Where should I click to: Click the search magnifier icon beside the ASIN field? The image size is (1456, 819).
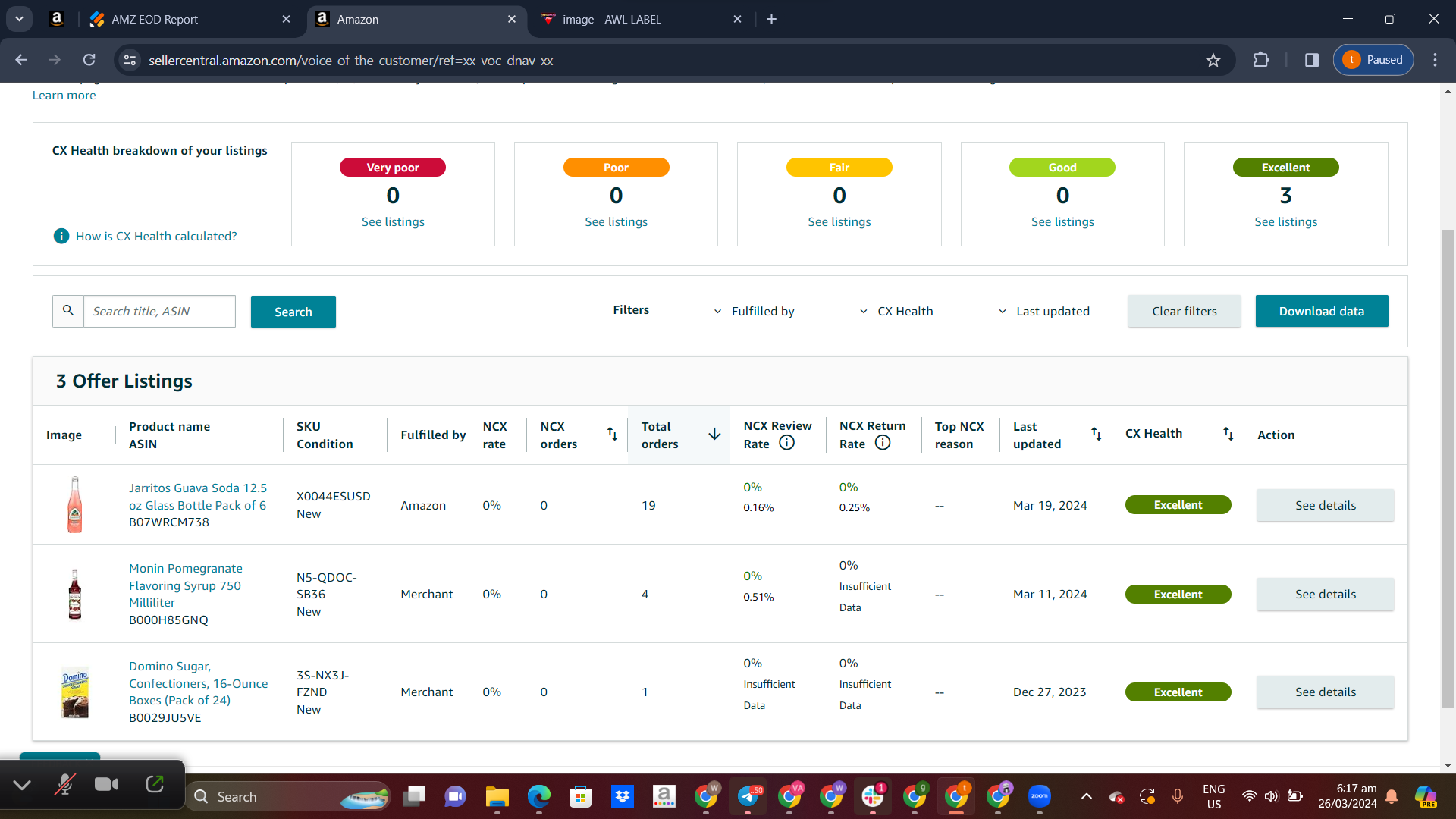click(x=68, y=311)
